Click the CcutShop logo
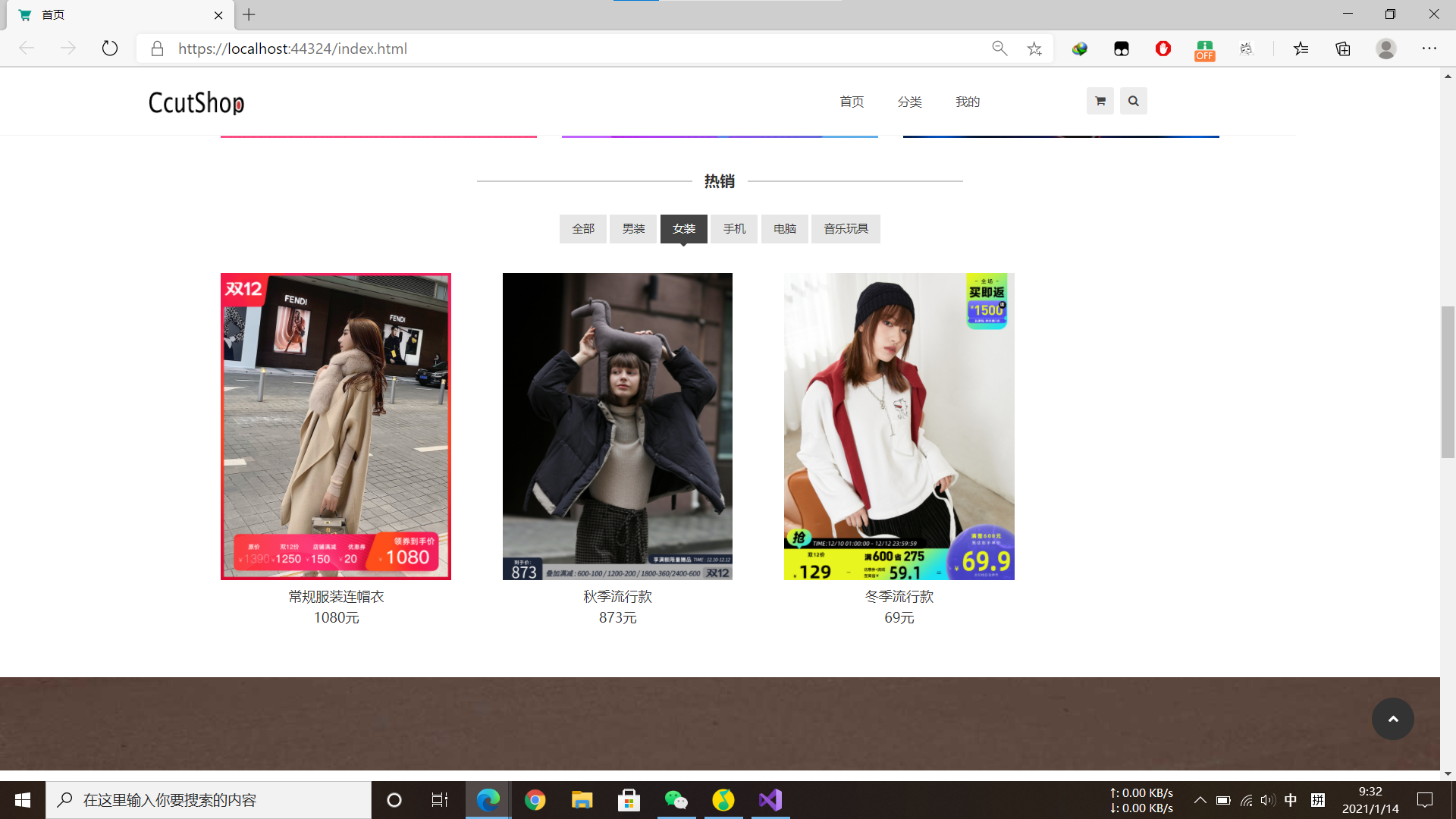The width and height of the screenshot is (1456, 819). [x=196, y=102]
